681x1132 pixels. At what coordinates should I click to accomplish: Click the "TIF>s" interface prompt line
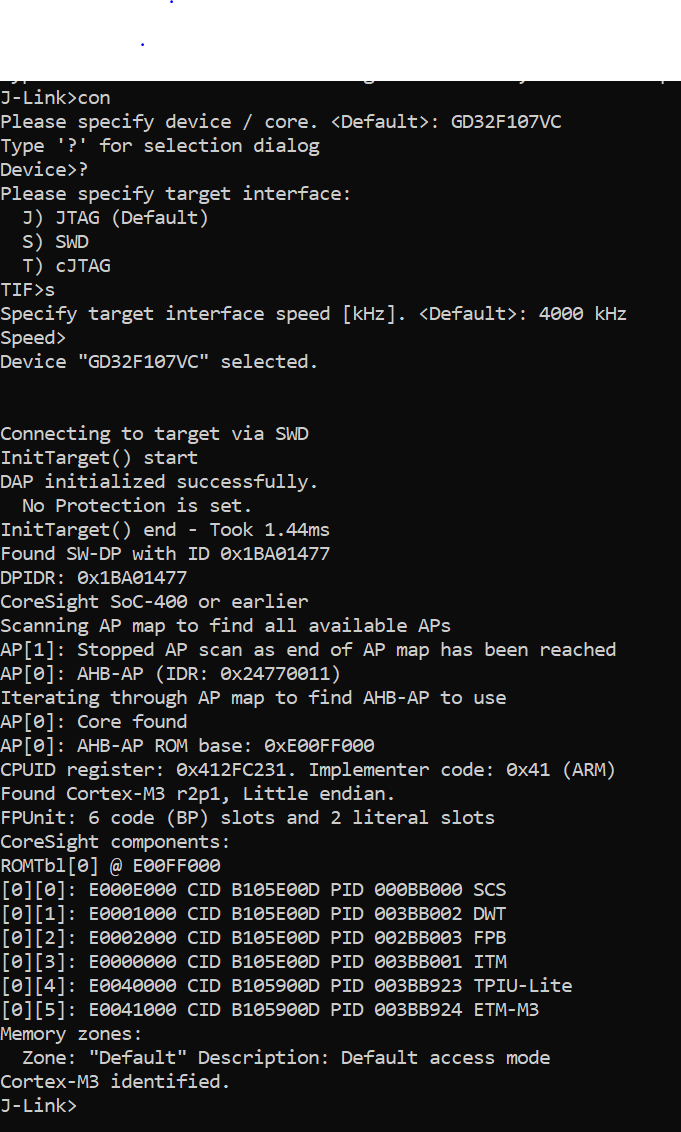tap(28, 289)
